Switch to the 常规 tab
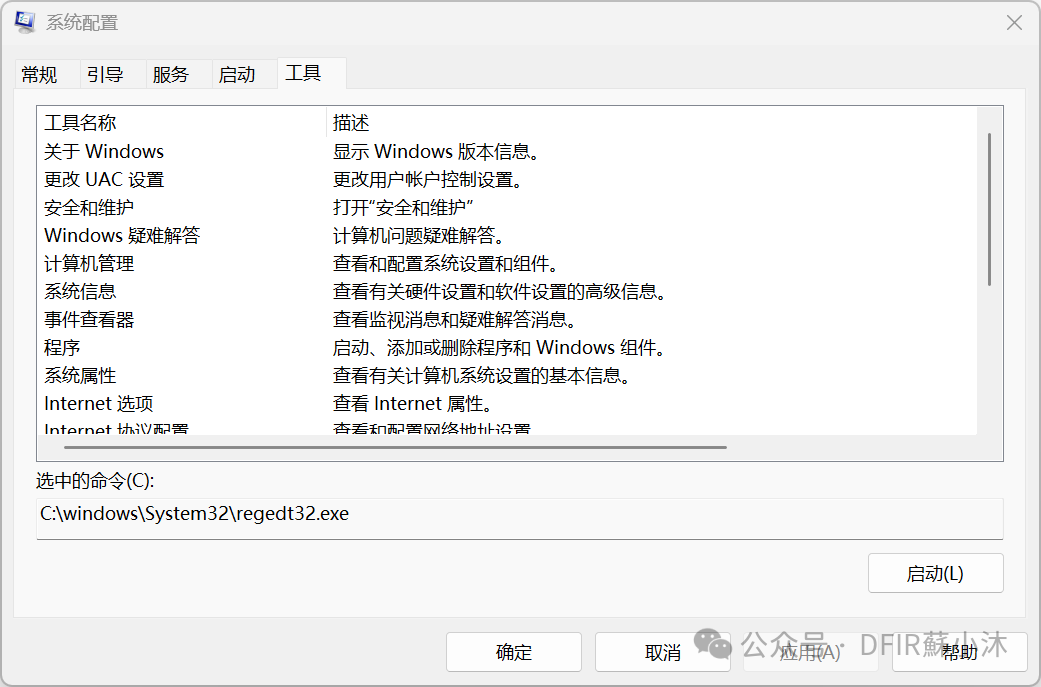The width and height of the screenshot is (1041, 687). coord(48,74)
